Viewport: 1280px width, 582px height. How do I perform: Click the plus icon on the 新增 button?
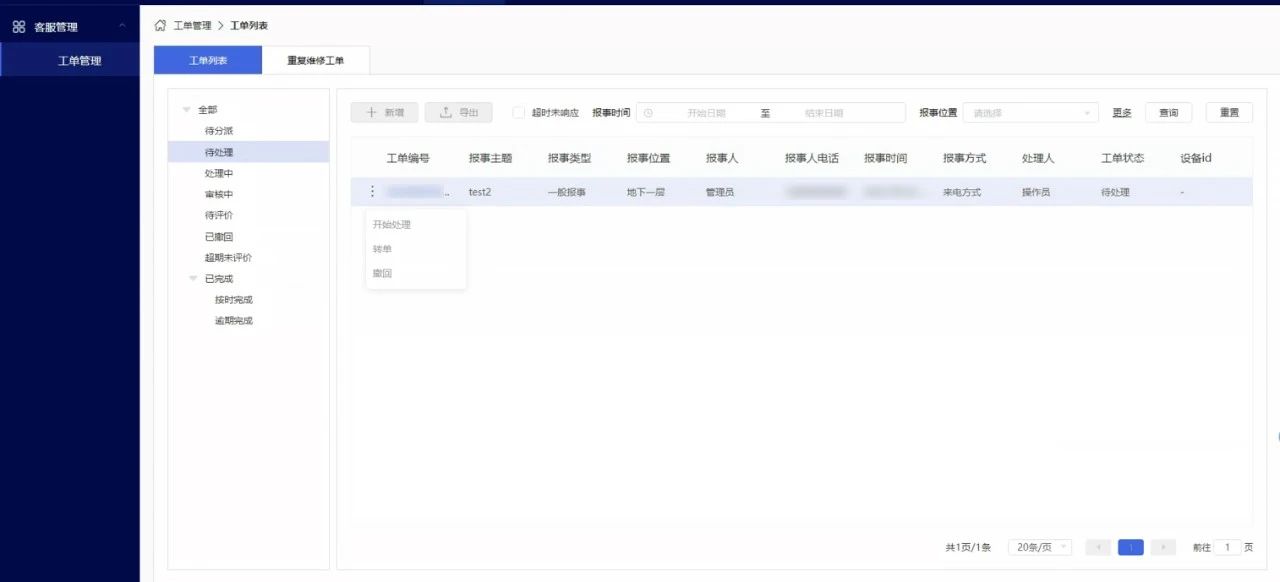(x=369, y=112)
